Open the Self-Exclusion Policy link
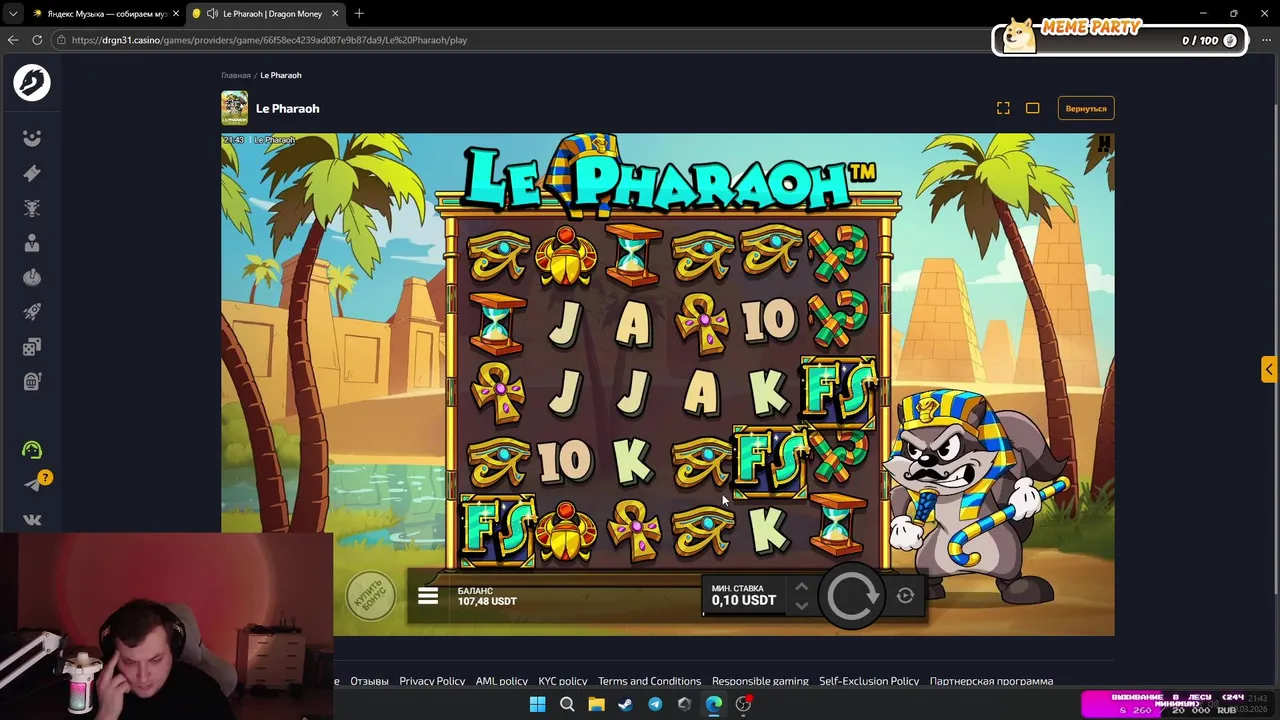The image size is (1280, 720). point(869,681)
